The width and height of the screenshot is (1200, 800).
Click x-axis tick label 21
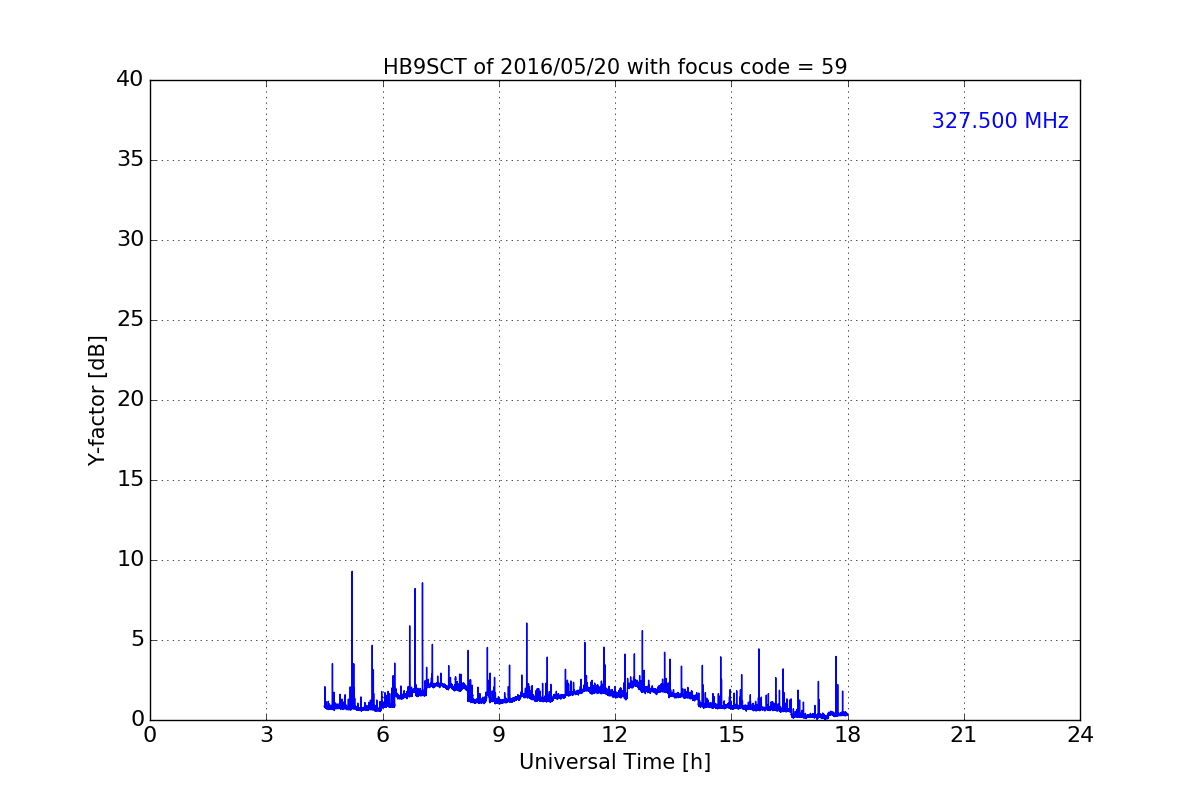[964, 735]
